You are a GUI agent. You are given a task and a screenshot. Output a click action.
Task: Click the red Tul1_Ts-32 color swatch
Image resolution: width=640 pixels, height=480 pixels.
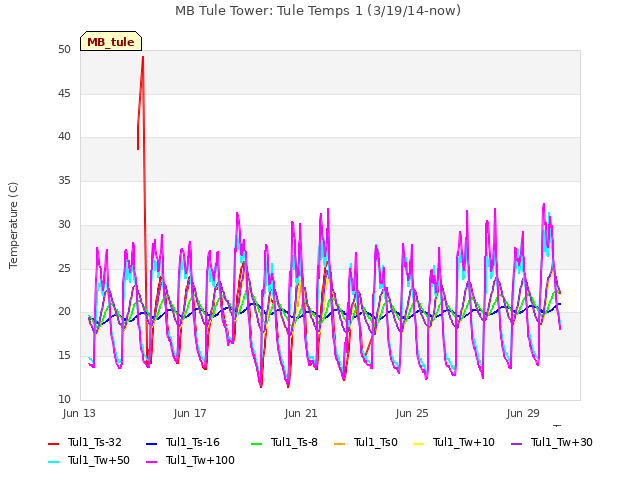[x=53, y=443]
